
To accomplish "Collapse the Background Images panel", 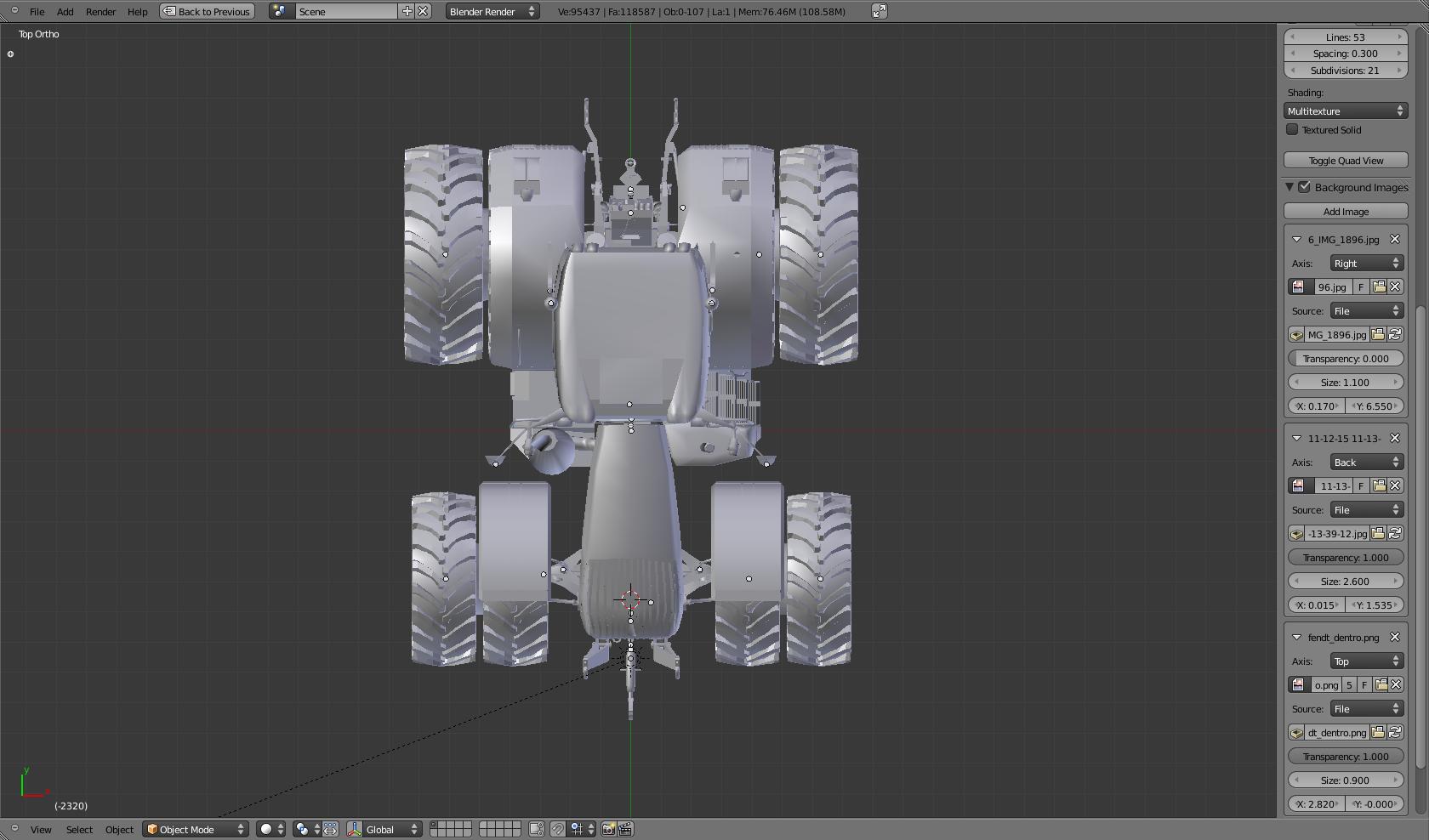I will coord(1290,187).
